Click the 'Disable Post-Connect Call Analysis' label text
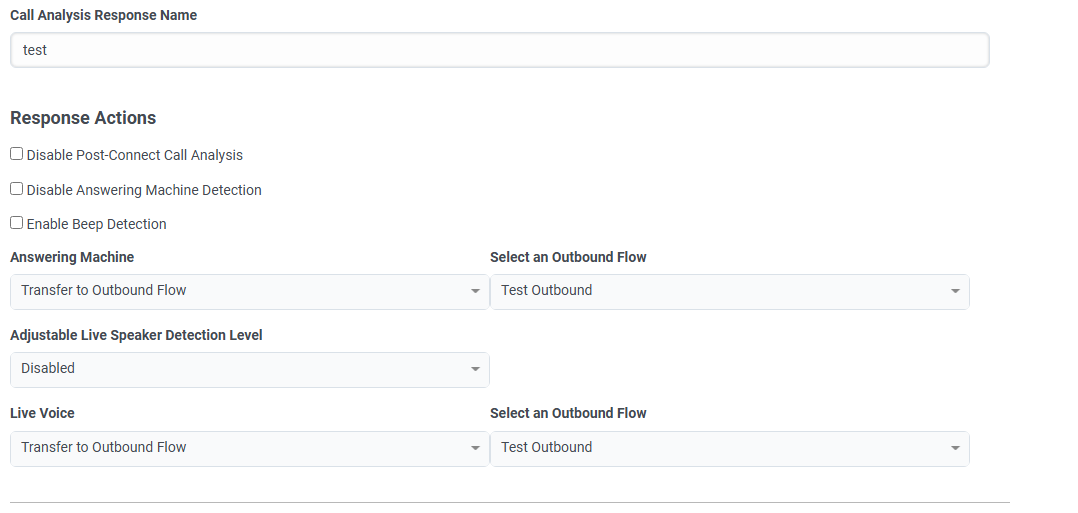 pos(135,155)
